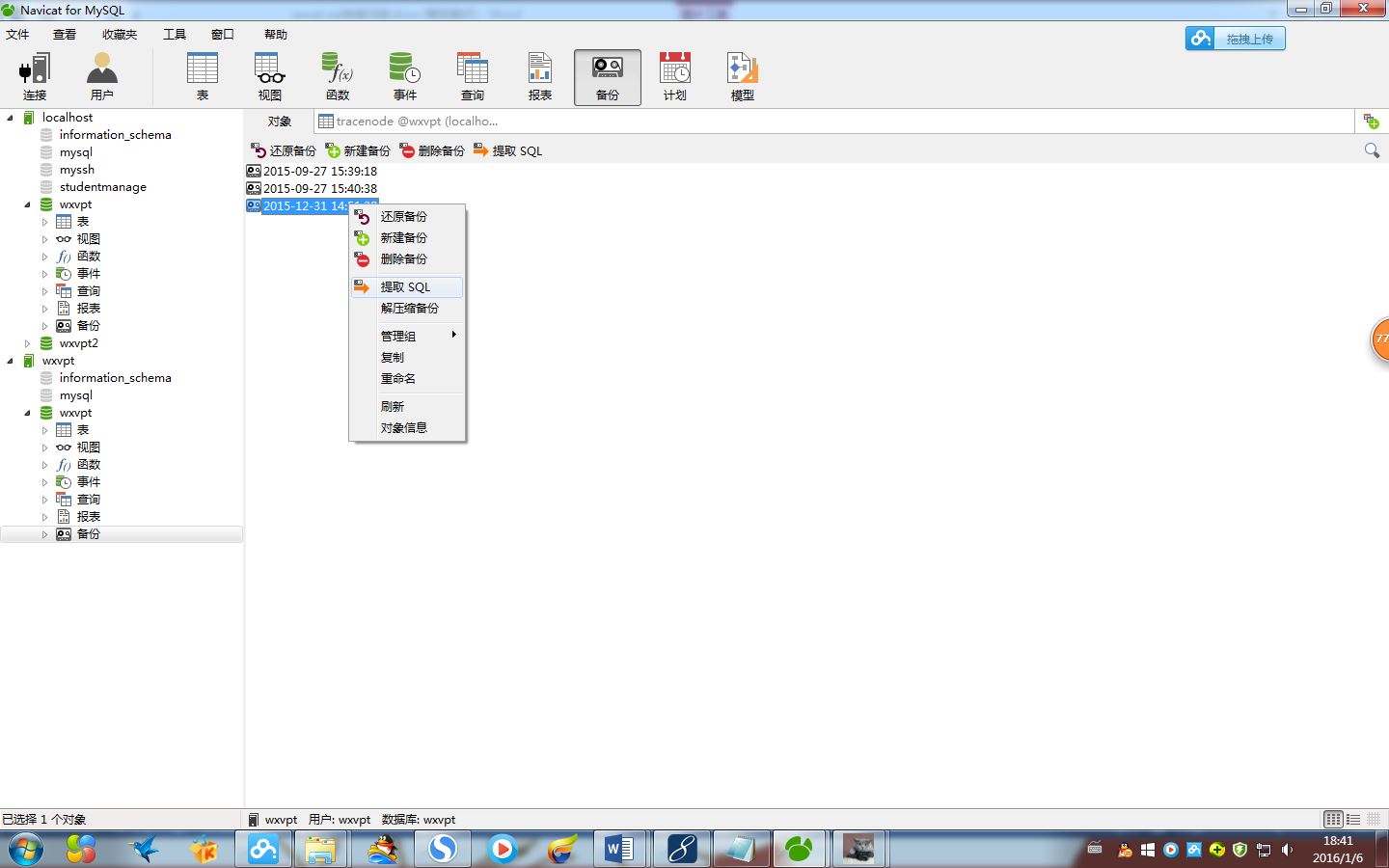1389x868 pixels.
Task: Open the 管理组 submenu arrow
Action: (x=453, y=335)
